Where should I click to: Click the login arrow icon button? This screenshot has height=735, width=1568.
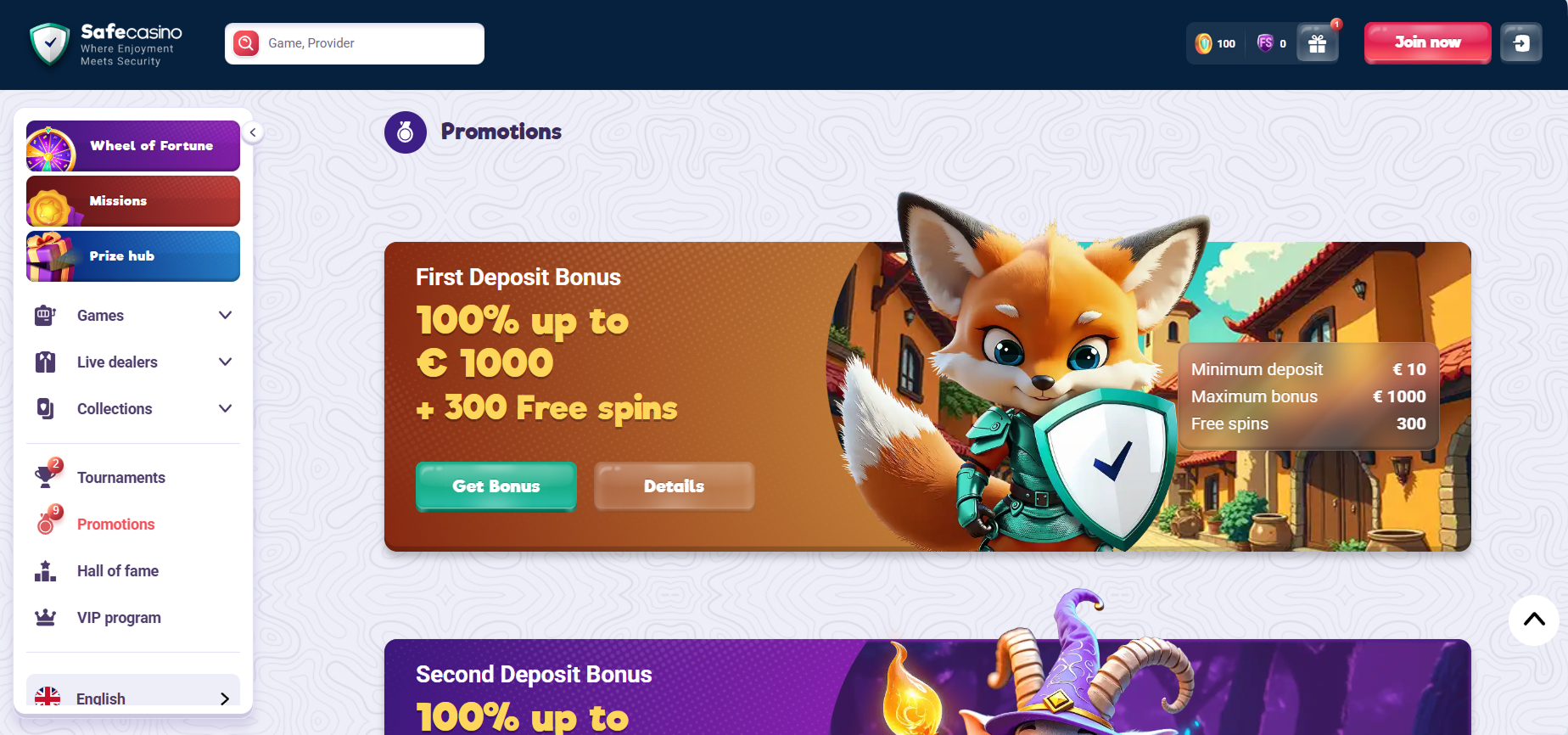[1520, 43]
